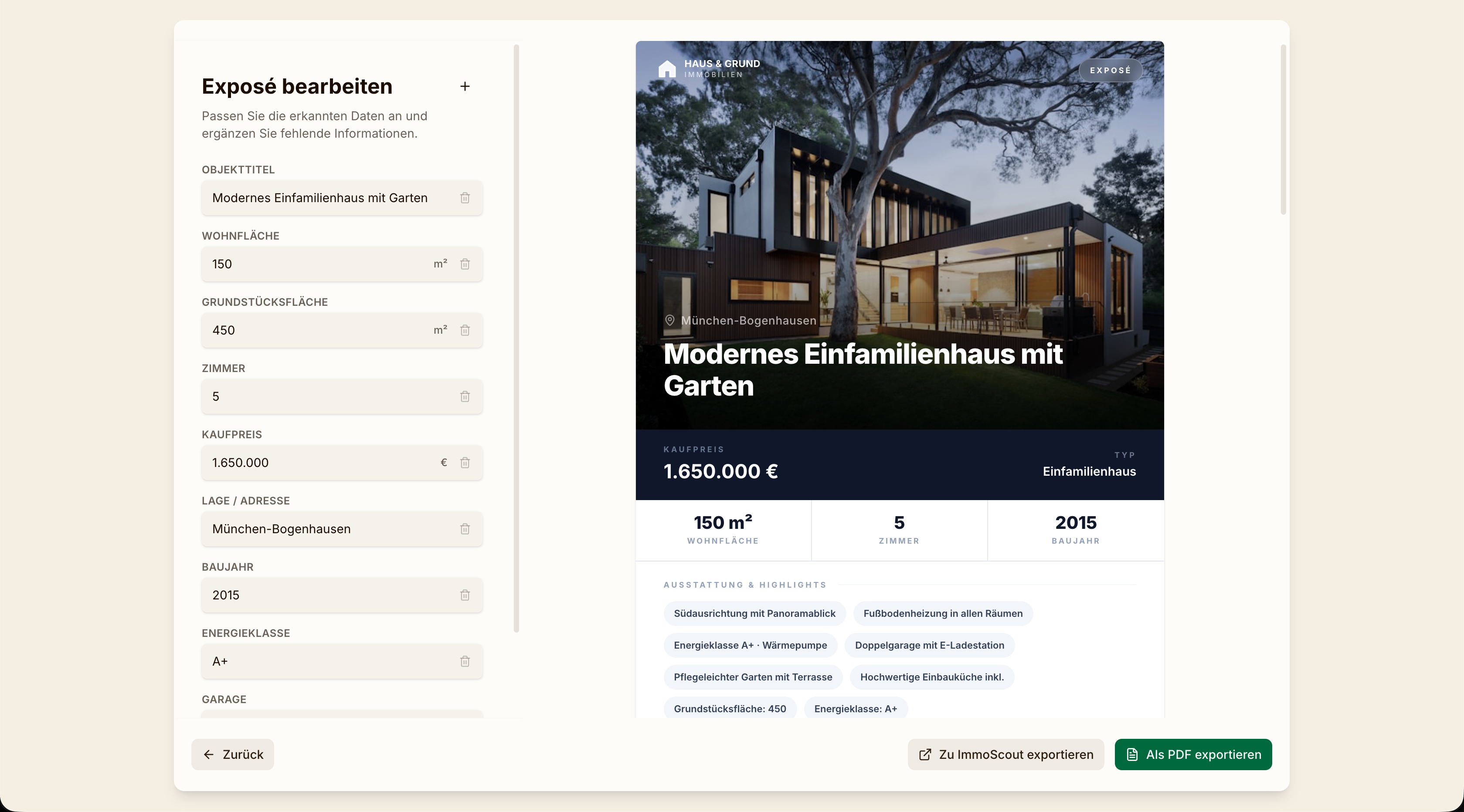Image resolution: width=1464 pixels, height=812 pixels.
Task: Delete the Kaufpreis field via trash icon
Action: (465, 463)
